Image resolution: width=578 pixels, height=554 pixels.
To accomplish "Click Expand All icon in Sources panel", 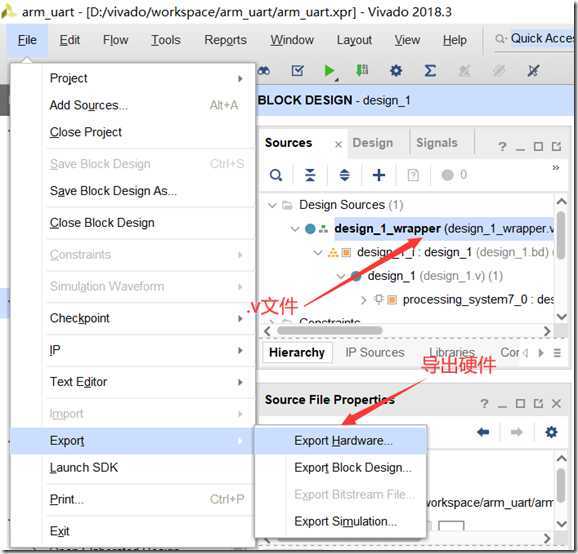I will [x=344, y=175].
